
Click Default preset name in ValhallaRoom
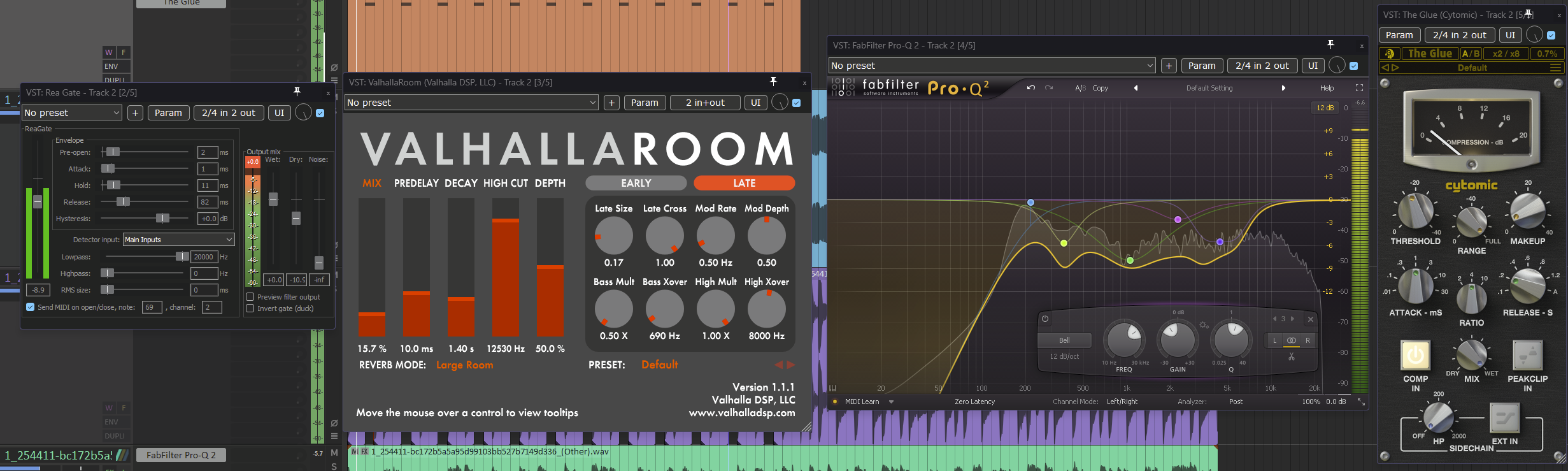[x=659, y=365]
